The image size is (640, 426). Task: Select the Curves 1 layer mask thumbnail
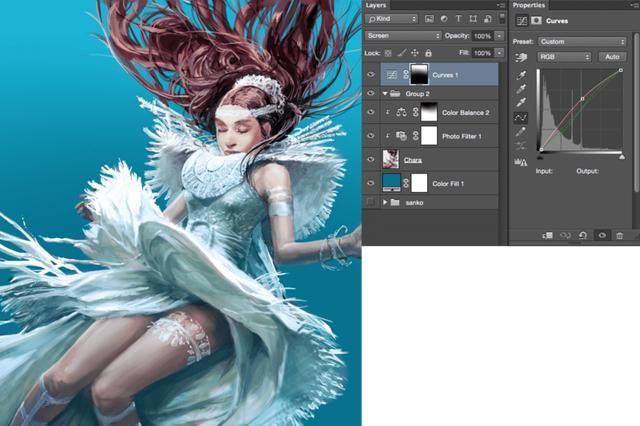click(419, 74)
